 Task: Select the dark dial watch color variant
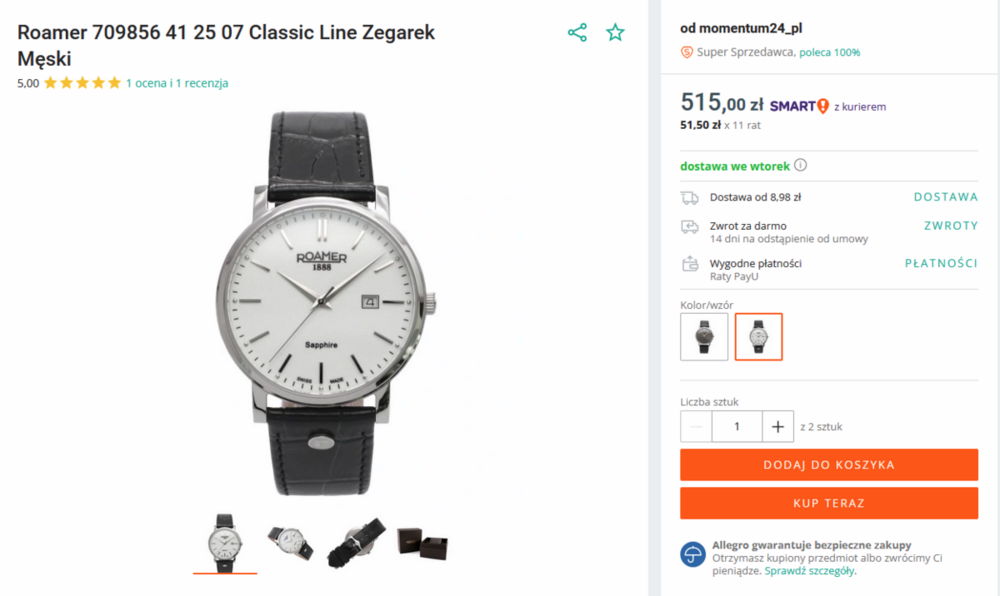pyautogui.click(x=704, y=337)
